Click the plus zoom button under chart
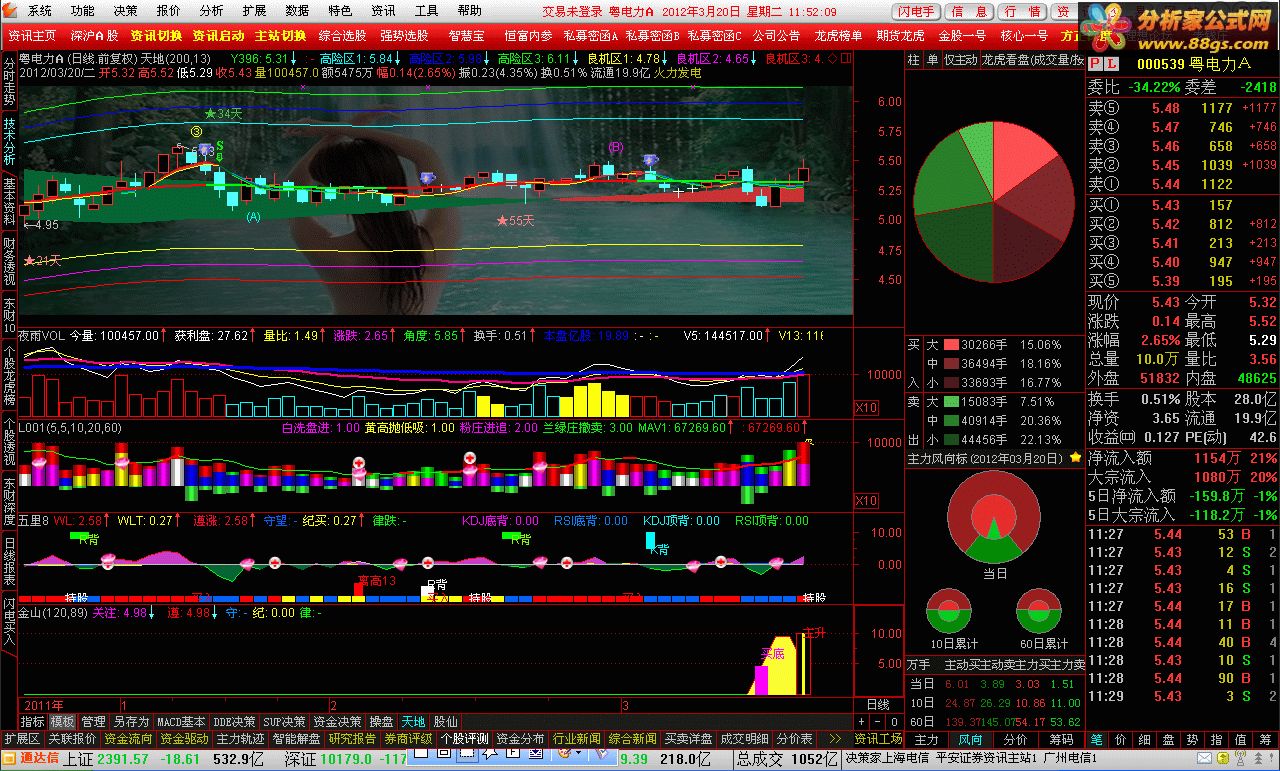 [x=862, y=721]
